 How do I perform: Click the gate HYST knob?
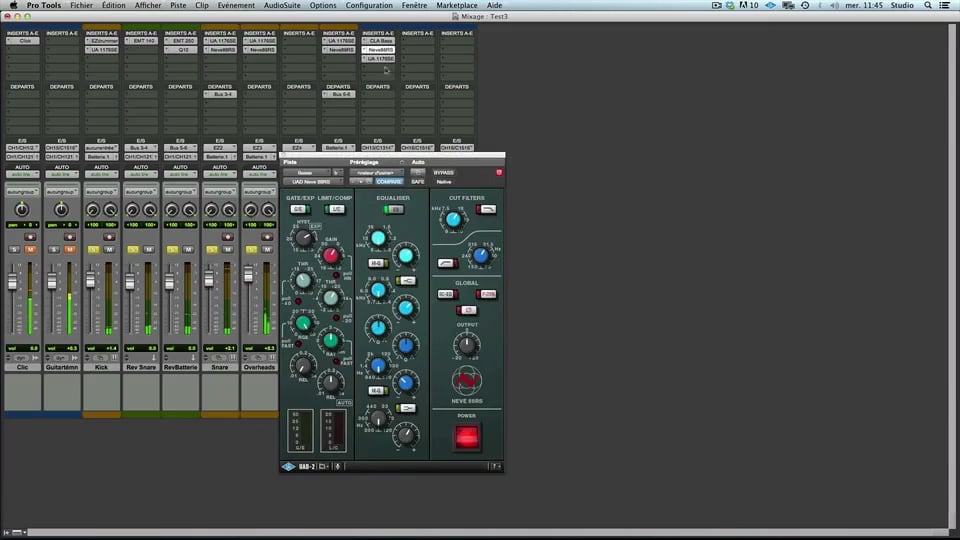click(x=303, y=238)
